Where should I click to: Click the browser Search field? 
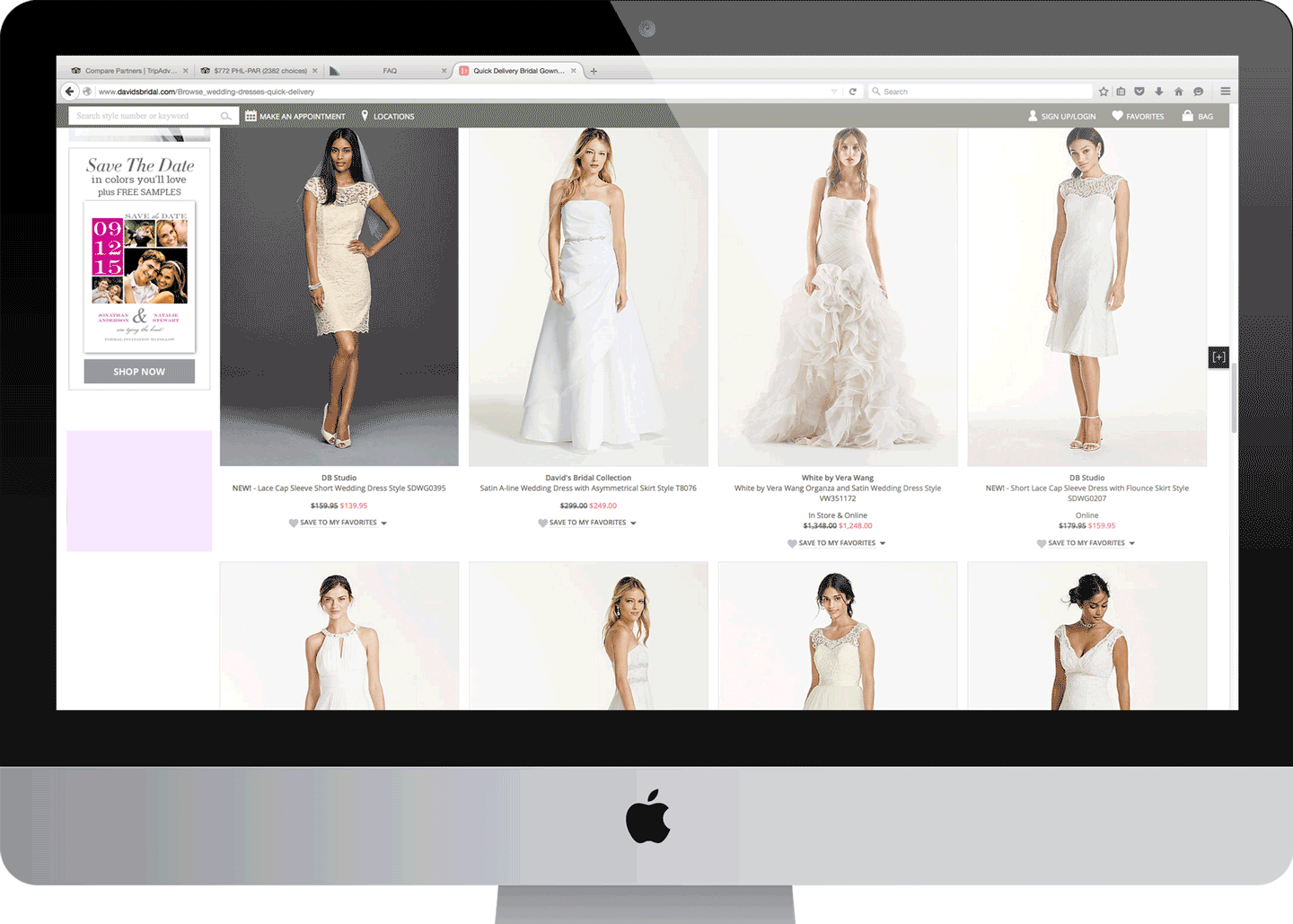(980, 92)
